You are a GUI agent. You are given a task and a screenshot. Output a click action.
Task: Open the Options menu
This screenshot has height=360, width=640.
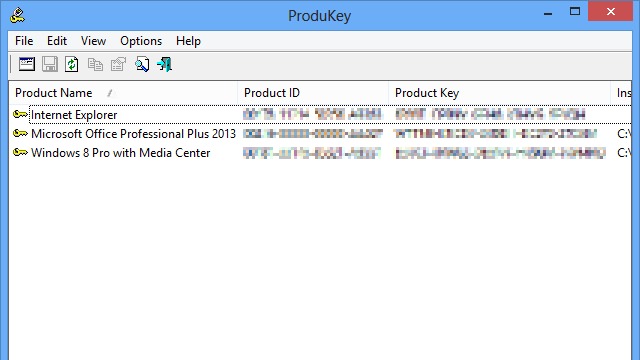(141, 41)
